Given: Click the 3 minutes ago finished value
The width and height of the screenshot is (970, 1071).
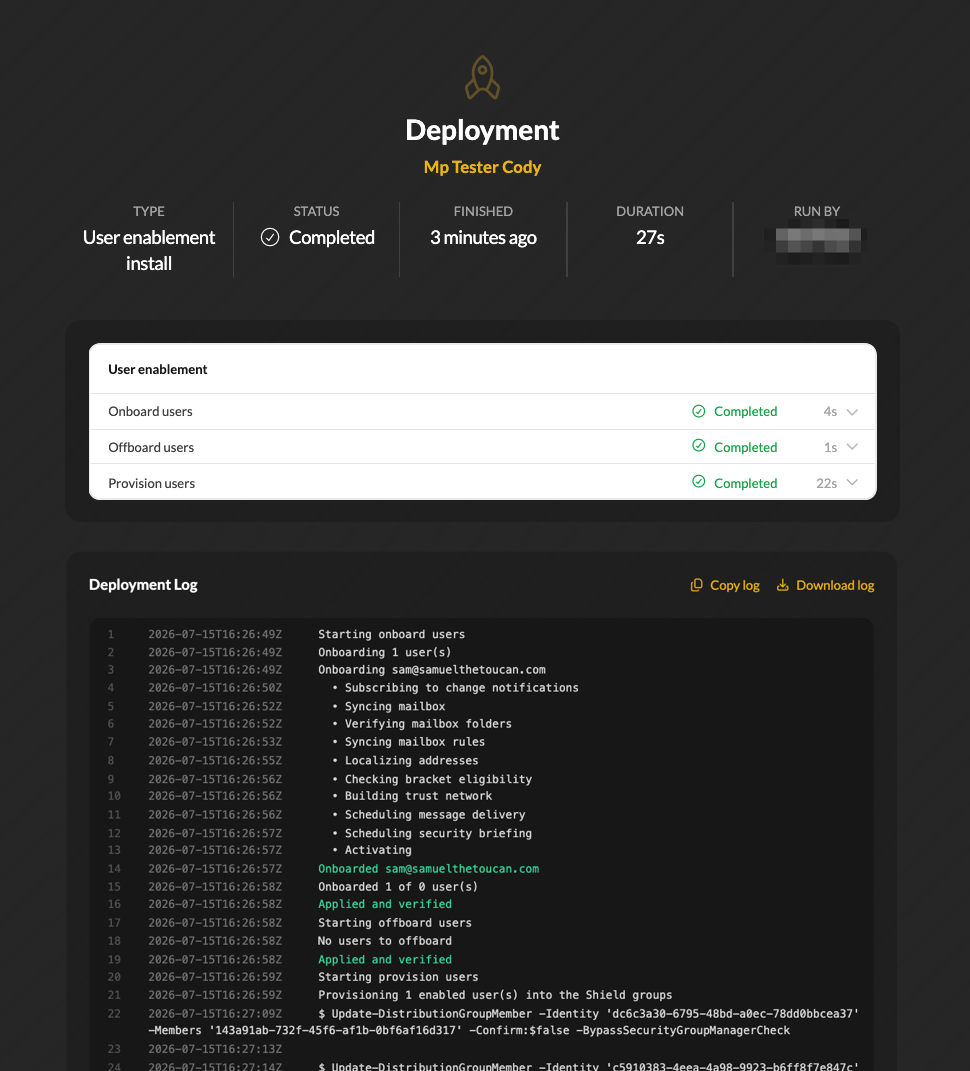Looking at the screenshot, I should 483,238.
